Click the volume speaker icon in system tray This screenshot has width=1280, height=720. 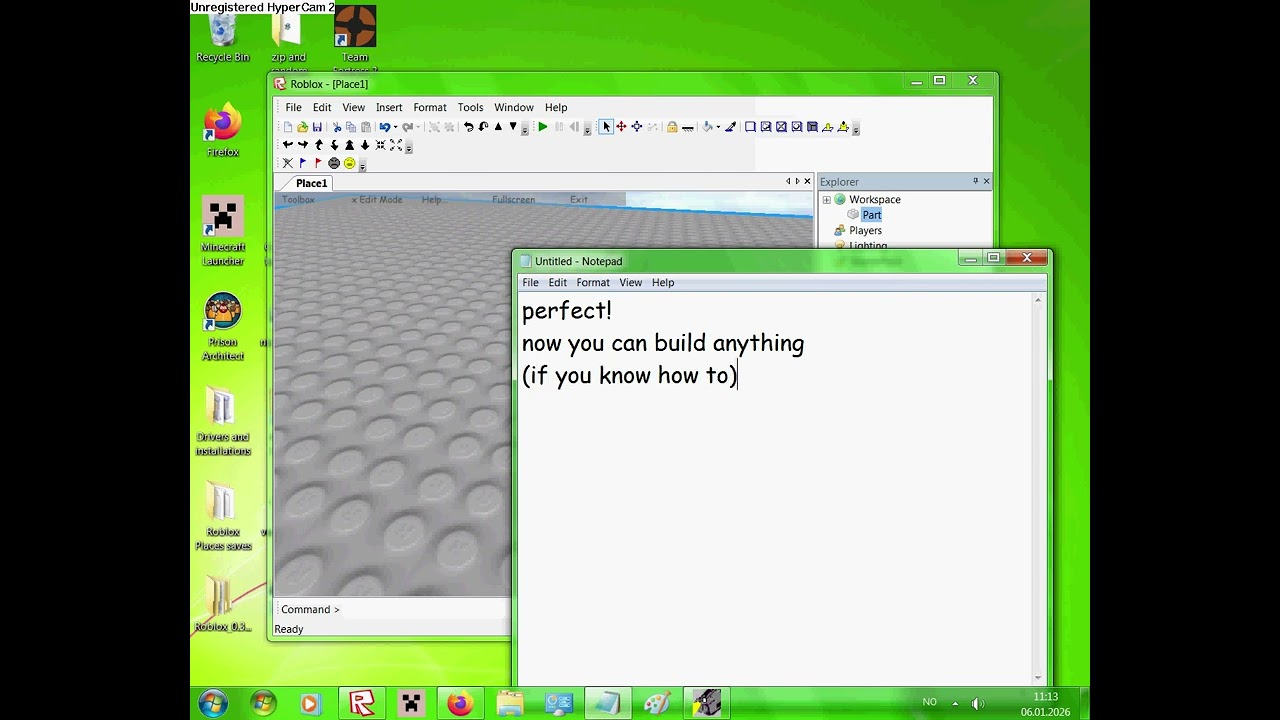(977, 703)
